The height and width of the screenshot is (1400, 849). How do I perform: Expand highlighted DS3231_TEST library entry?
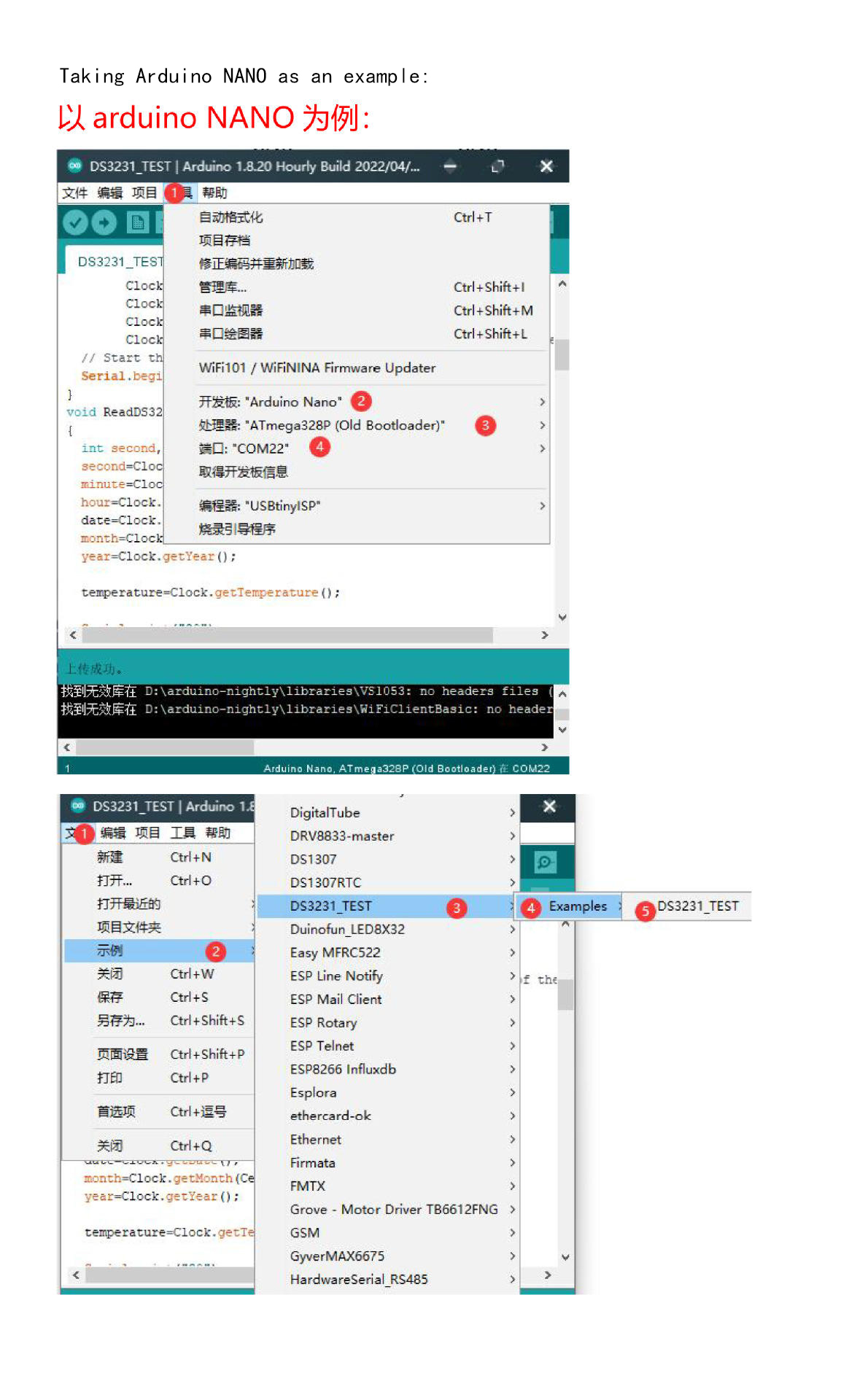point(388,906)
